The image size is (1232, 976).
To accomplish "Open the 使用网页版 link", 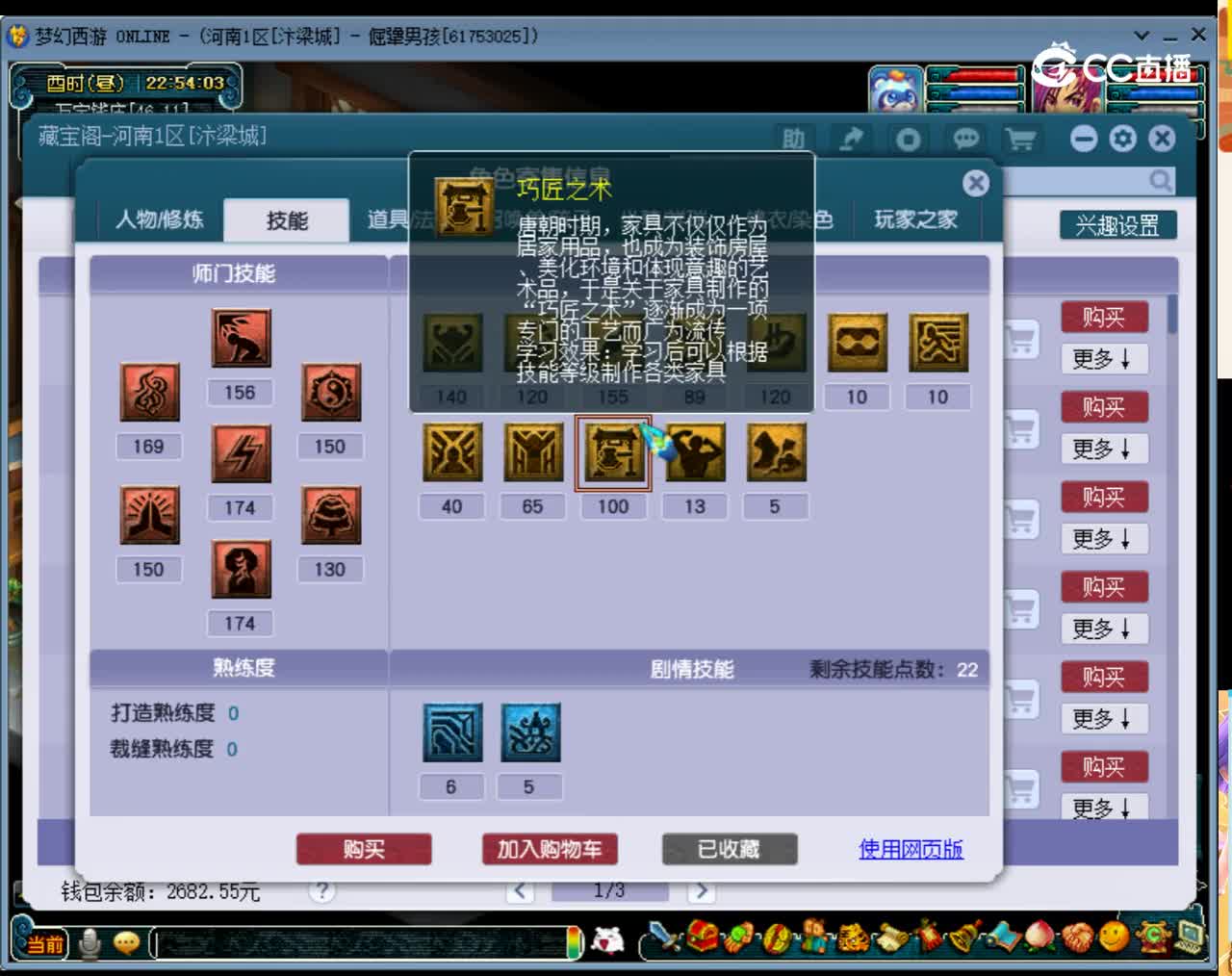I will [911, 849].
